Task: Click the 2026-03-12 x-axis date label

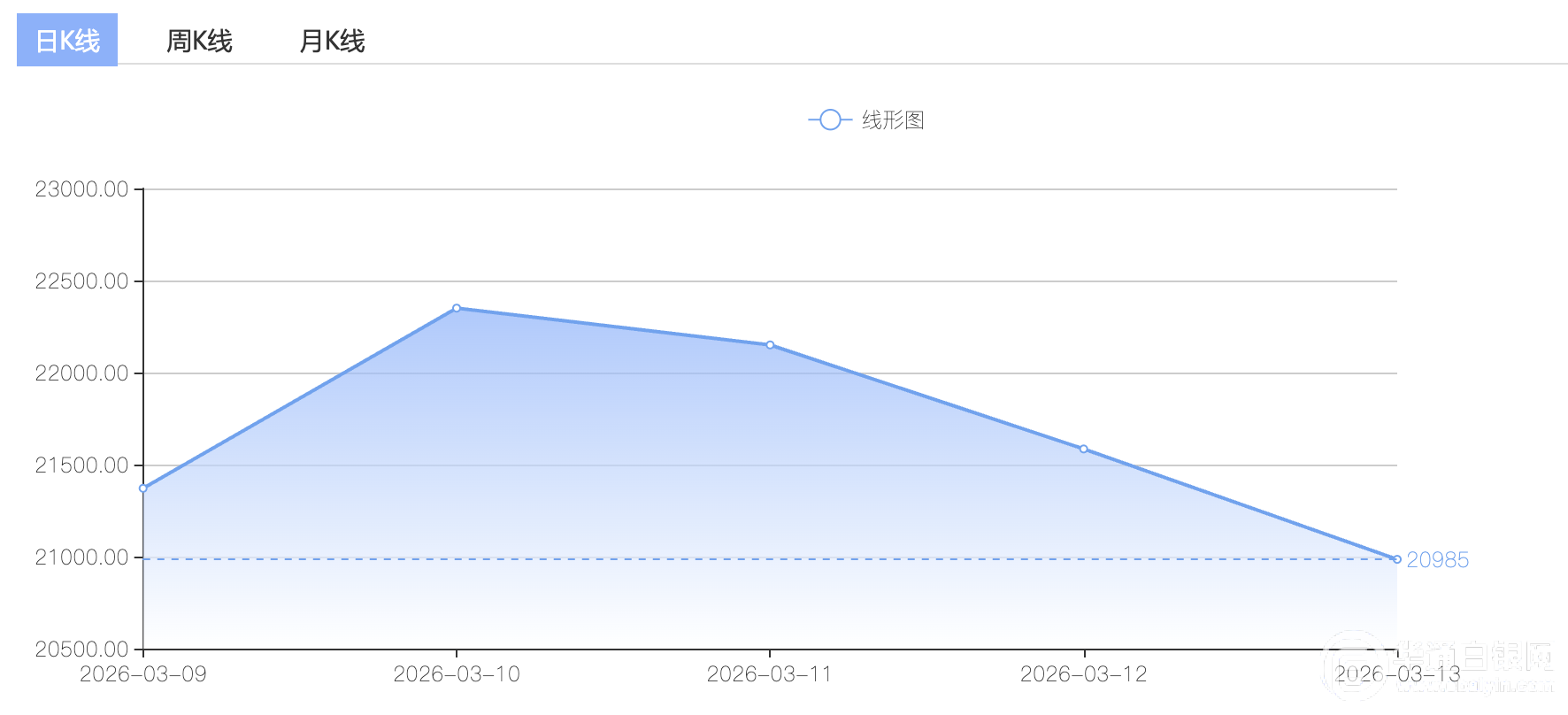Action: coord(1083,674)
